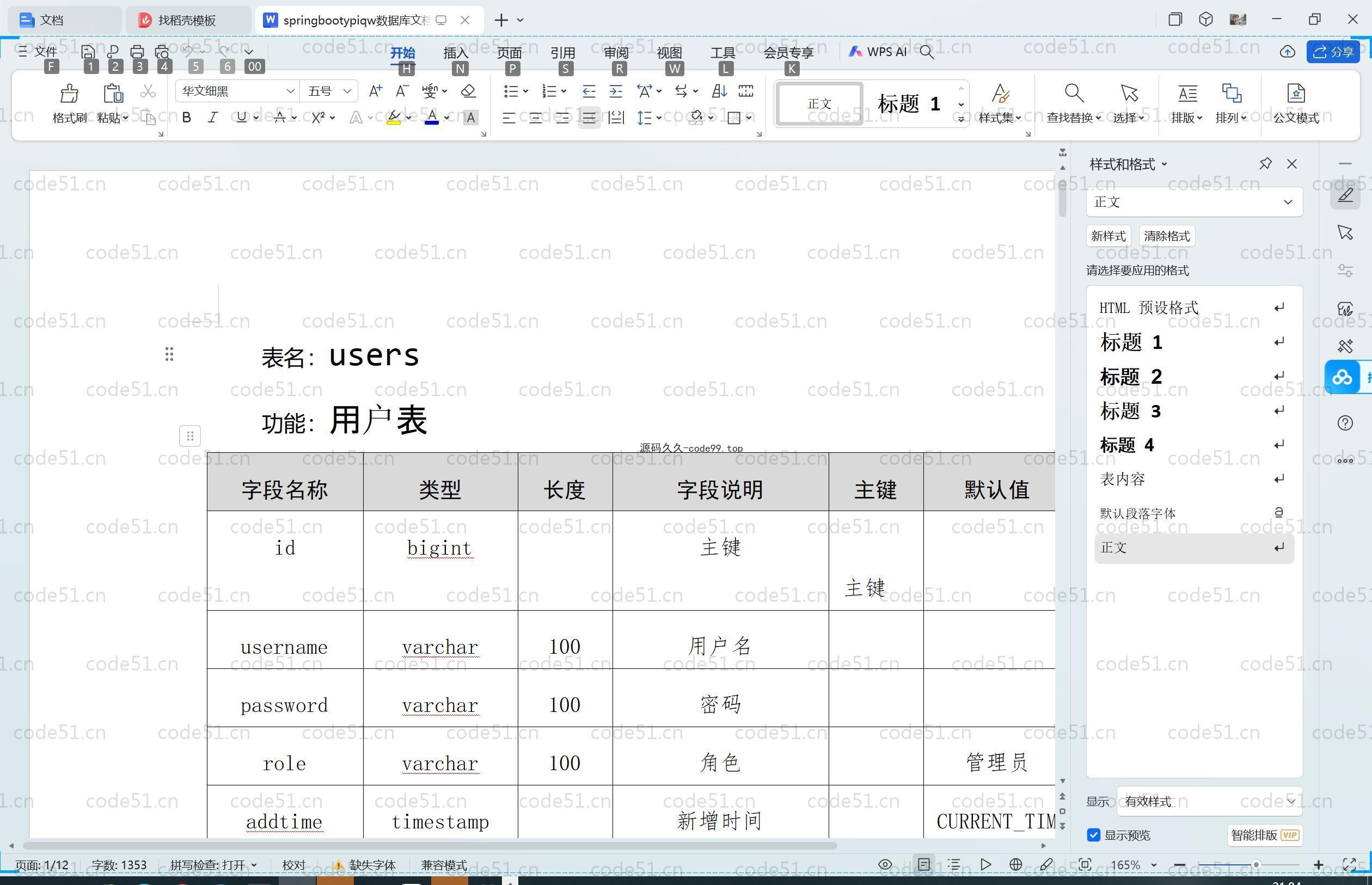Click the clear formatting eraser icon
1372x885 pixels.
(x=468, y=91)
